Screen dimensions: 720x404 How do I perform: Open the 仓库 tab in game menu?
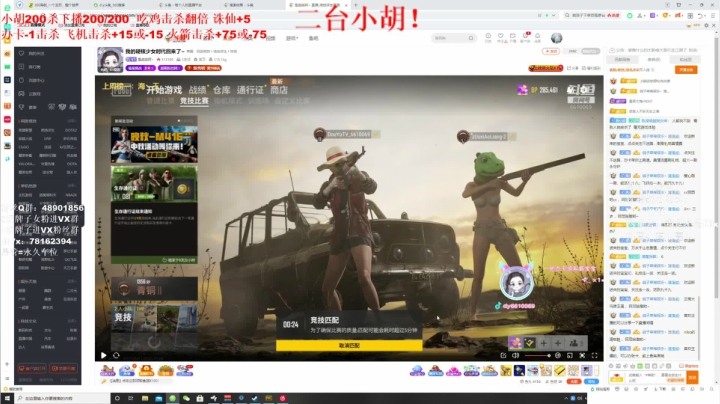pos(221,90)
